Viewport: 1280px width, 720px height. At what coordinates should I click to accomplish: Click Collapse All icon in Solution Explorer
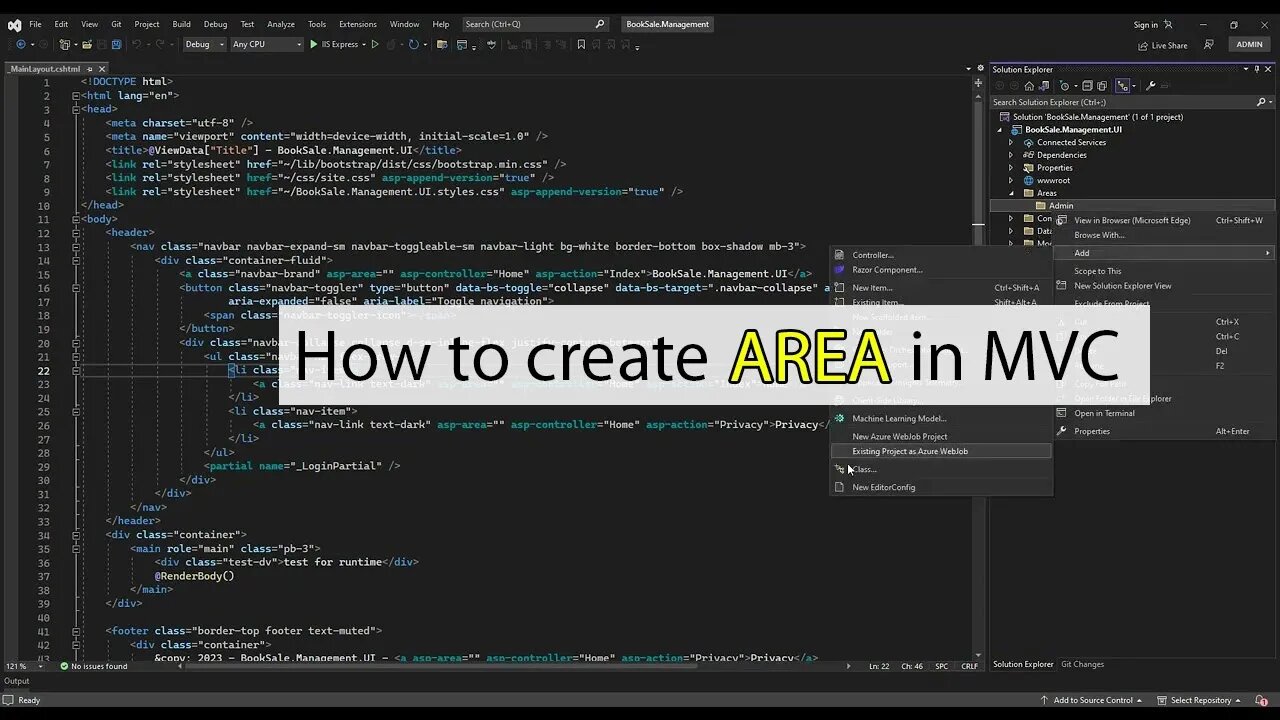point(1087,86)
